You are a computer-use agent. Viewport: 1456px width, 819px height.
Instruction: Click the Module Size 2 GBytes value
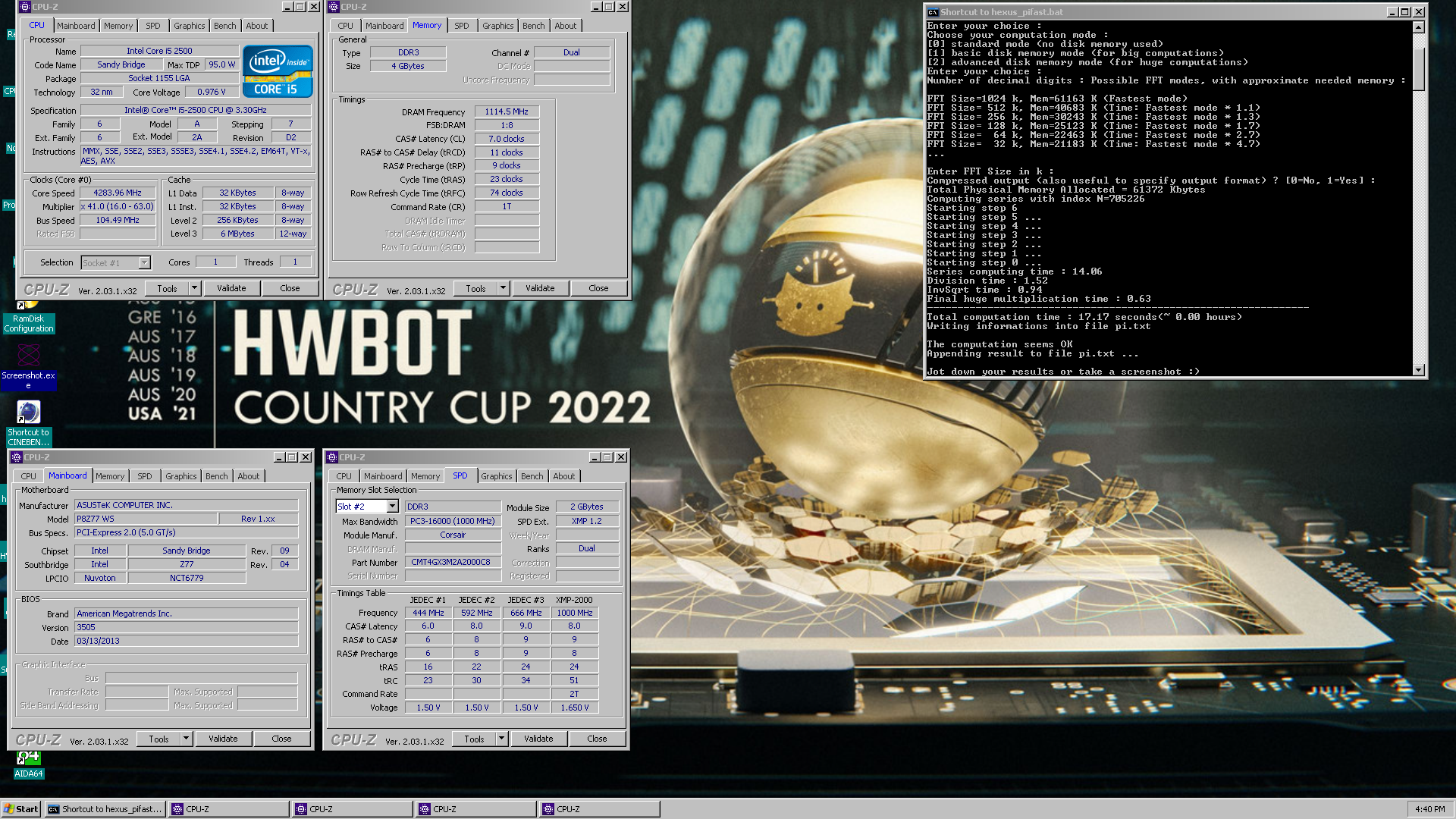(x=587, y=507)
